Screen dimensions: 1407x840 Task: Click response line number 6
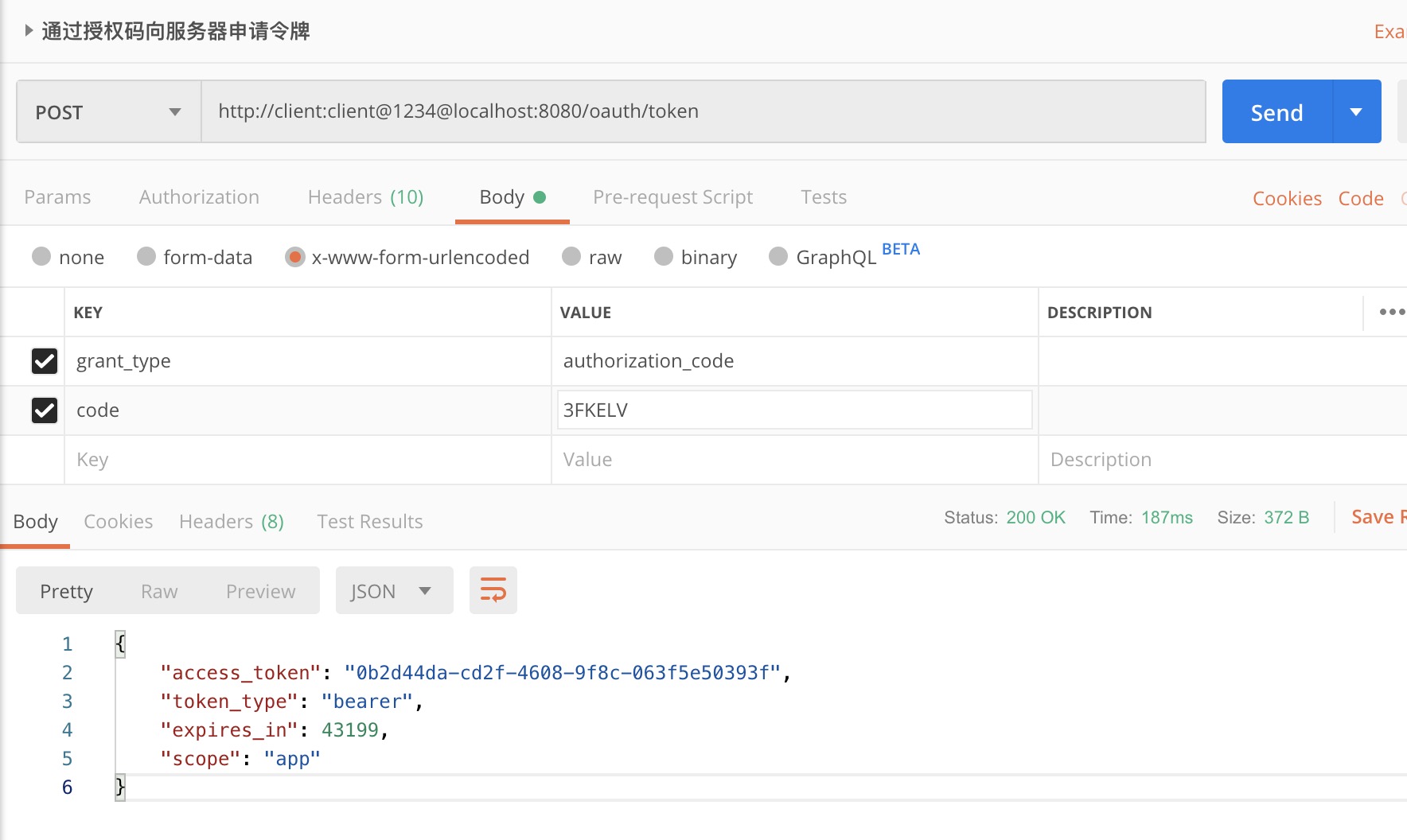[x=68, y=787]
